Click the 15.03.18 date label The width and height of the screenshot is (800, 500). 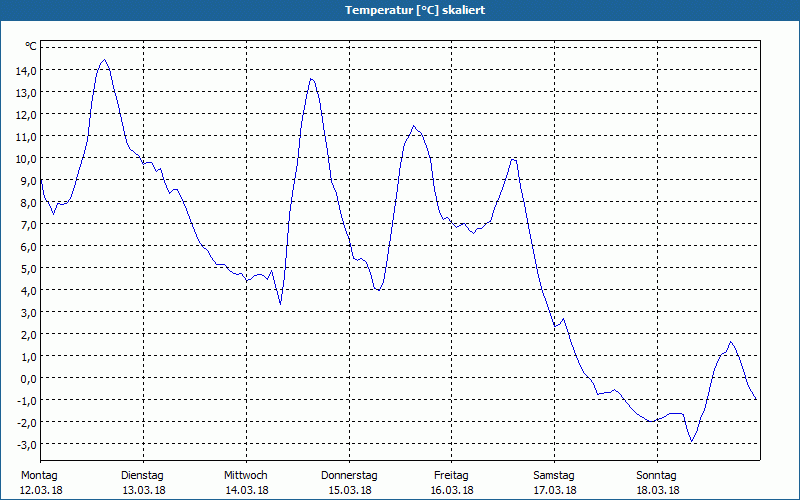[x=350, y=490]
